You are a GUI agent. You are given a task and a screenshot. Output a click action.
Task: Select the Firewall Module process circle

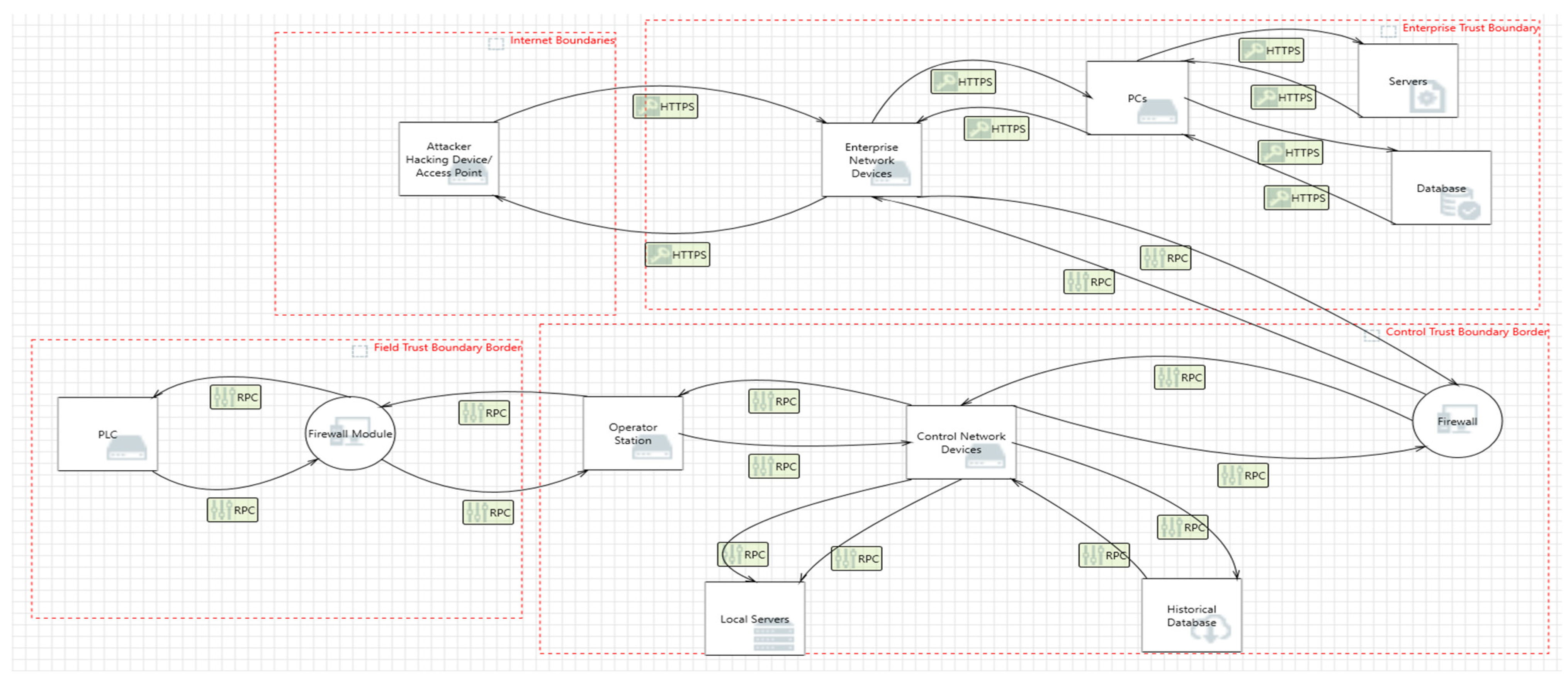point(350,433)
